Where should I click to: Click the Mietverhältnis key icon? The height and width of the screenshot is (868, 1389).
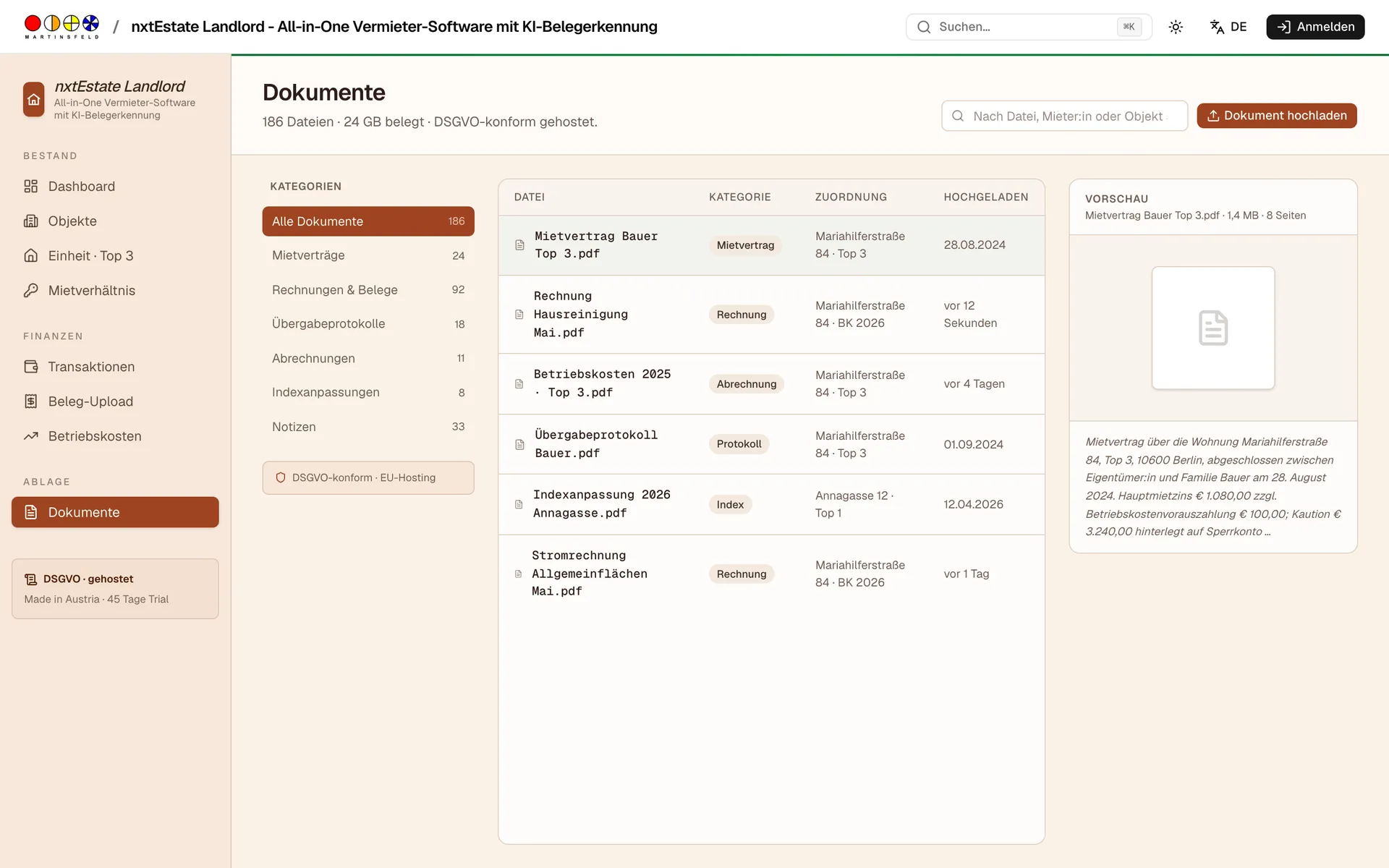point(30,291)
